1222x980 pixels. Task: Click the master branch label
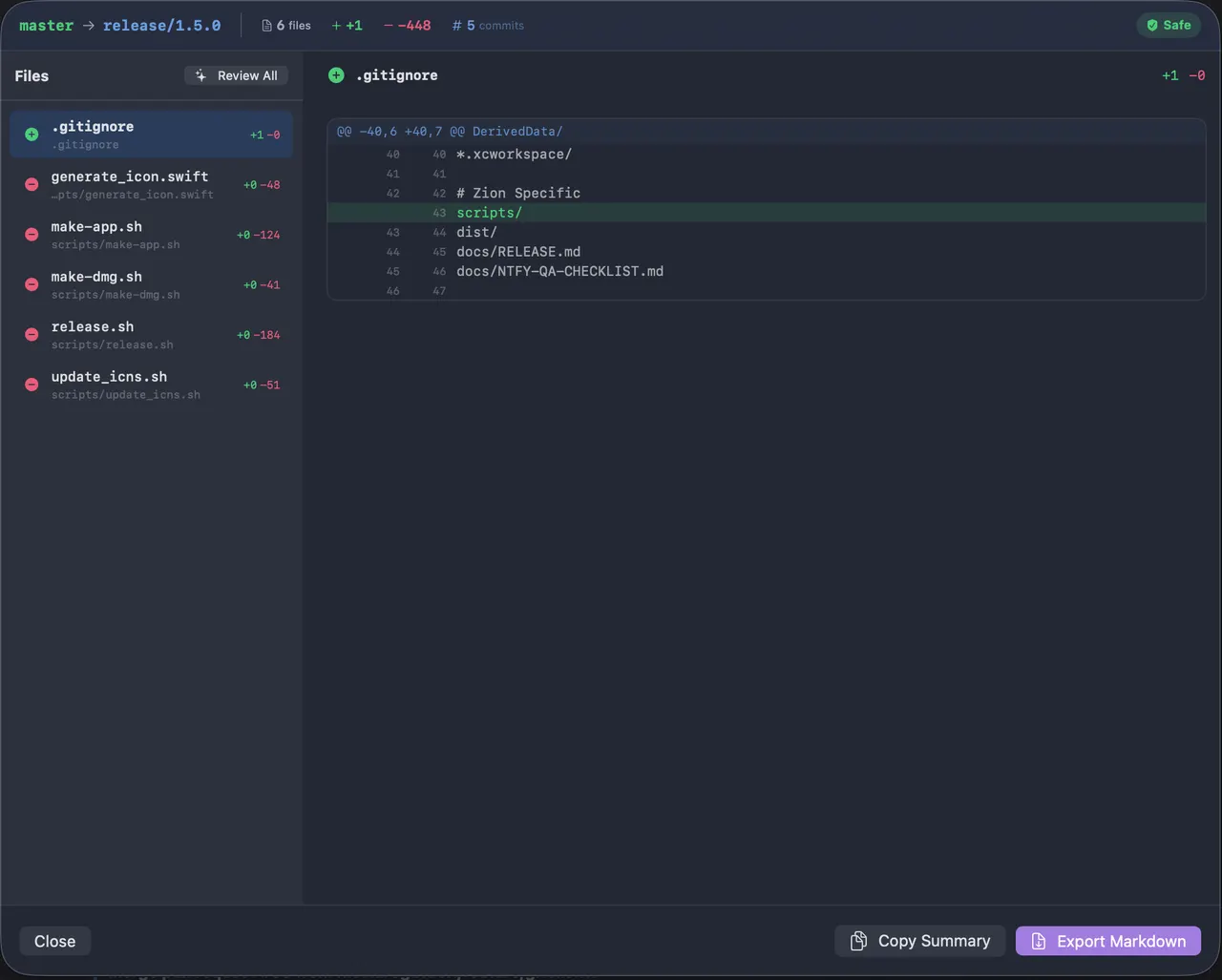46,26
